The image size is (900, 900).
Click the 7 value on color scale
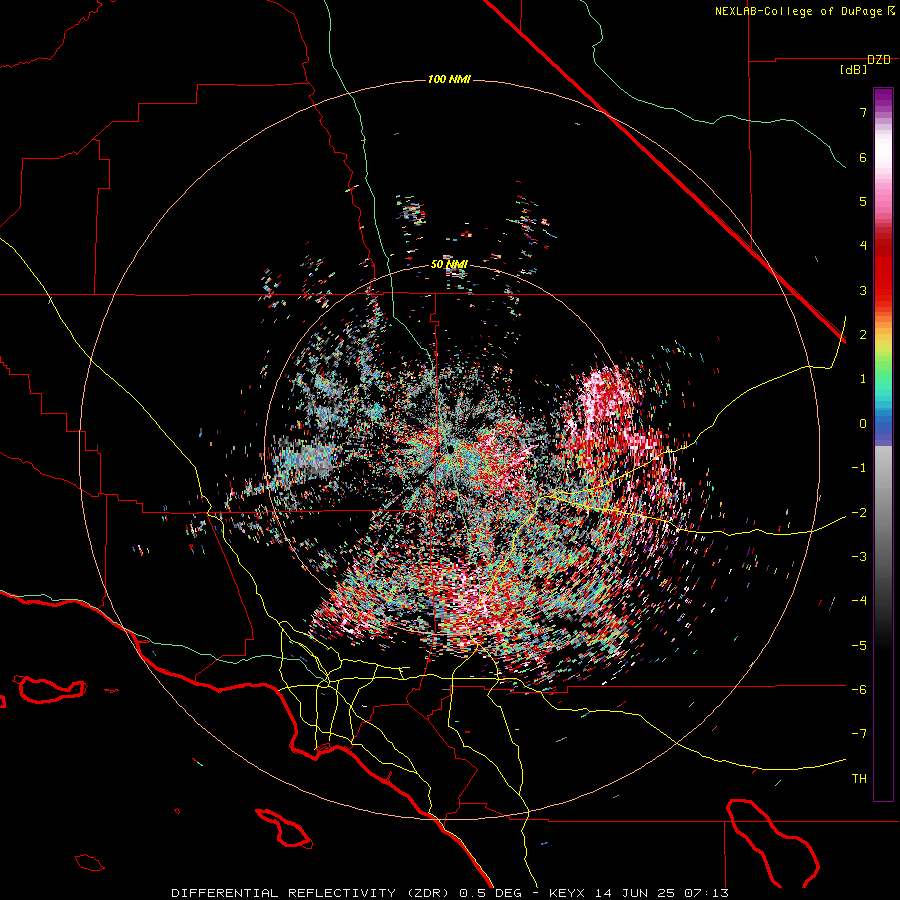click(x=863, y=112)
